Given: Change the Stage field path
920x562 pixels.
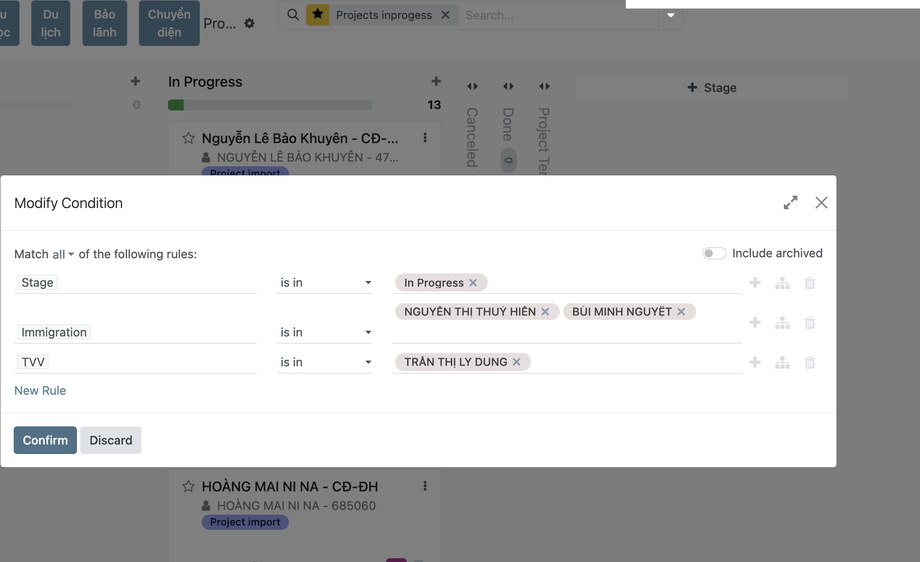Looking at the screenshot, I should tap(135, 283).
